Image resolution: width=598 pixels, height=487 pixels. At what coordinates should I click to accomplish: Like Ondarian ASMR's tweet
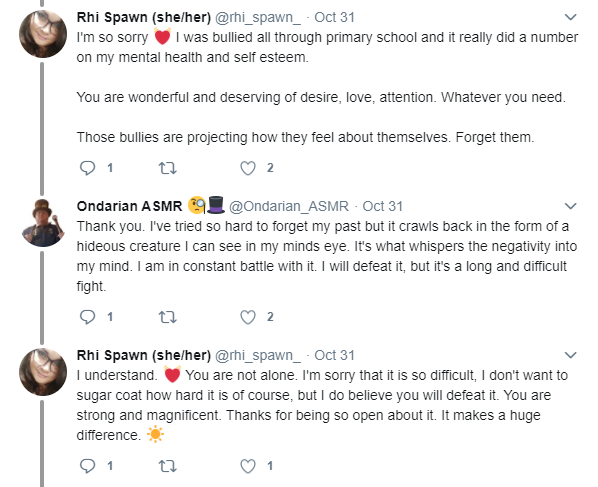point(248,317)
